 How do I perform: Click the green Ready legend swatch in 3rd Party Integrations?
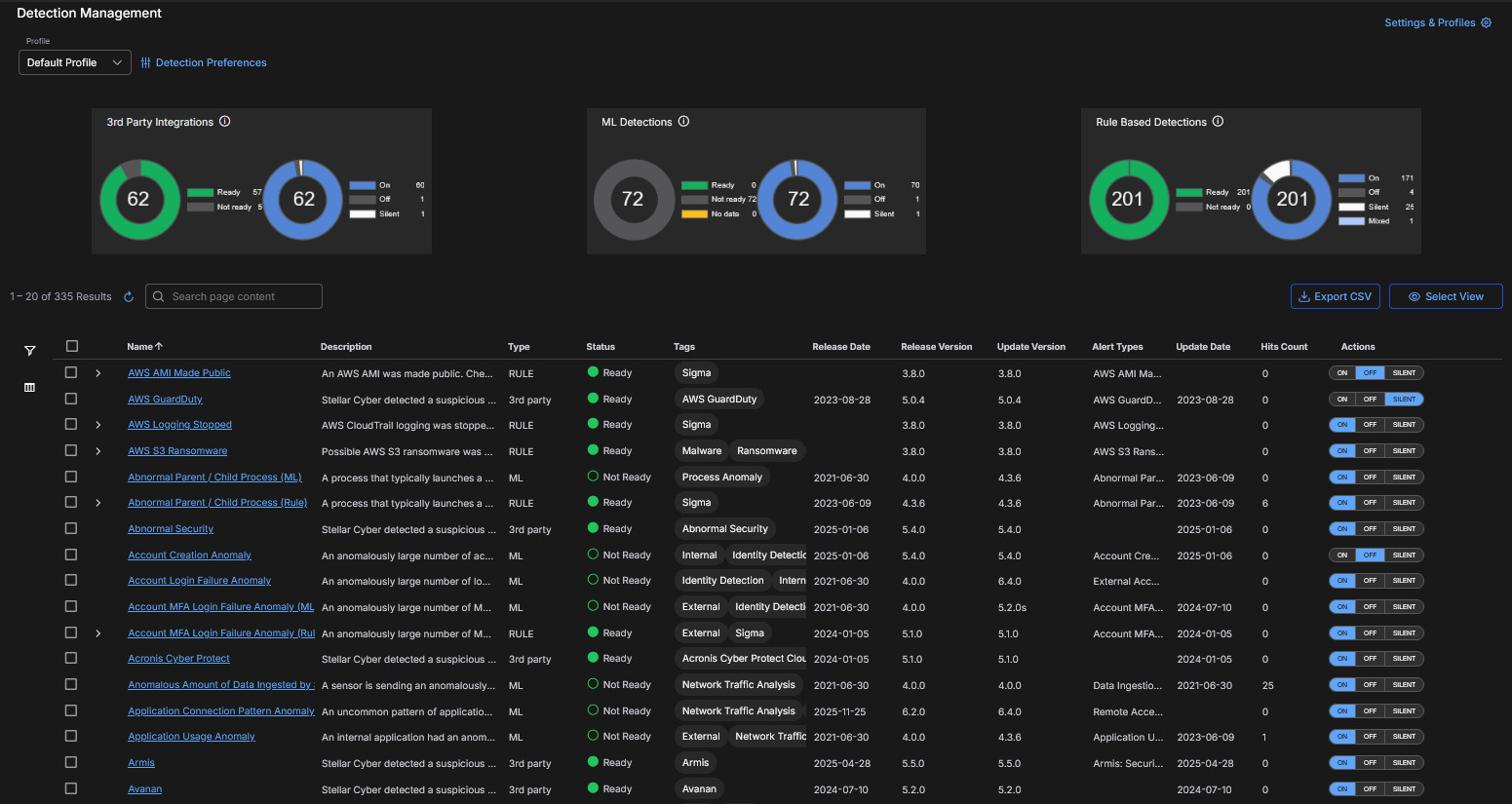tap(200, 192)
